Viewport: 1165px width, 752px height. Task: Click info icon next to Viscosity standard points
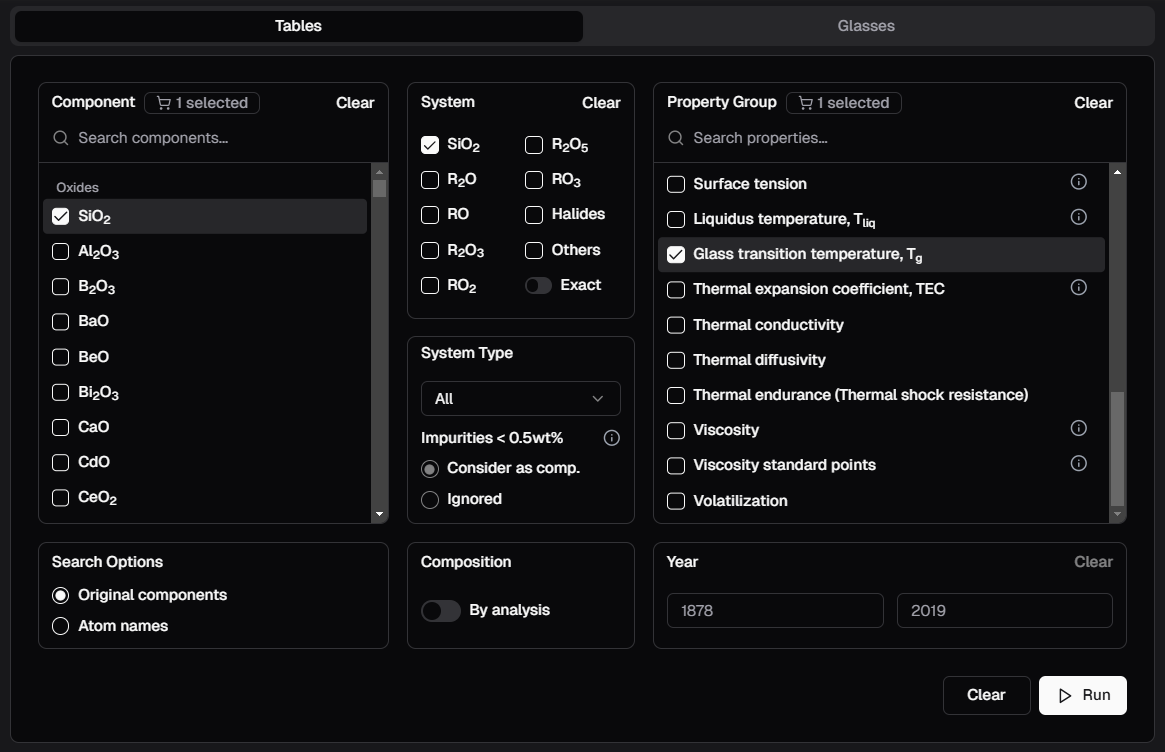click(1078, 464)
